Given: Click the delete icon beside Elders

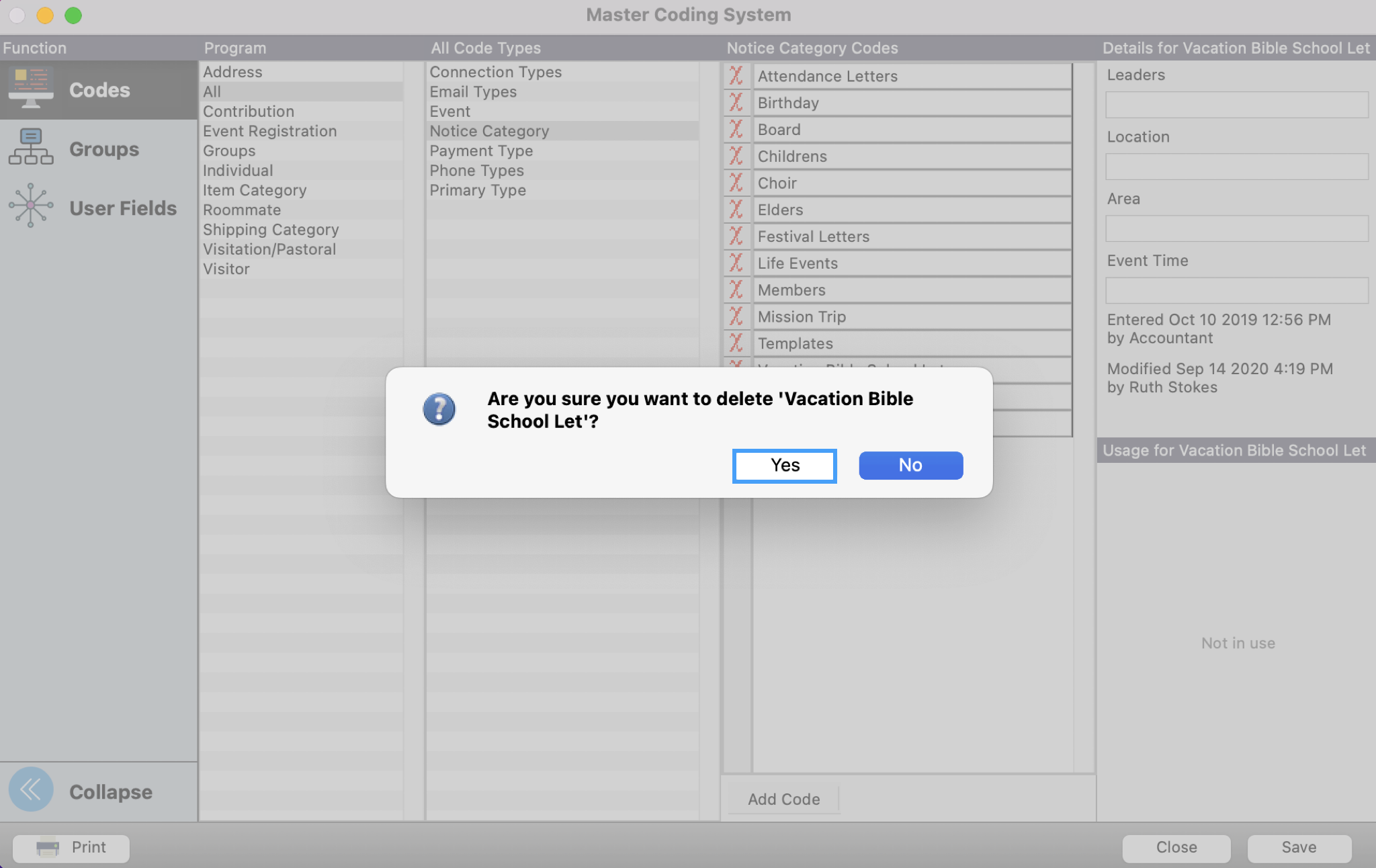Looking at the screenshot, I should pyautogui.click(x=736, y=210).
